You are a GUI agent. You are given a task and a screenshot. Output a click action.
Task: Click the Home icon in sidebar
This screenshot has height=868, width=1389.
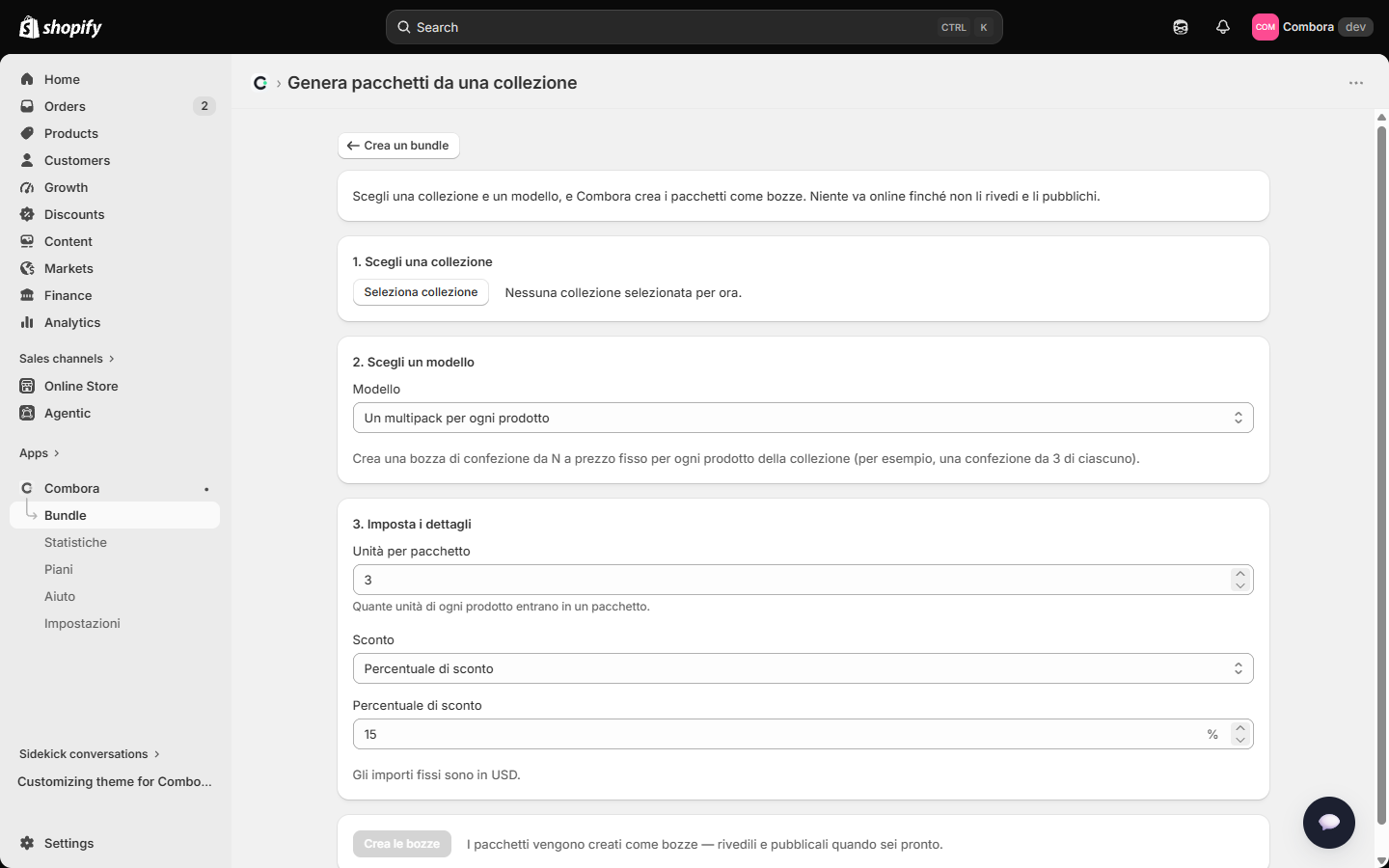(27, 79)
